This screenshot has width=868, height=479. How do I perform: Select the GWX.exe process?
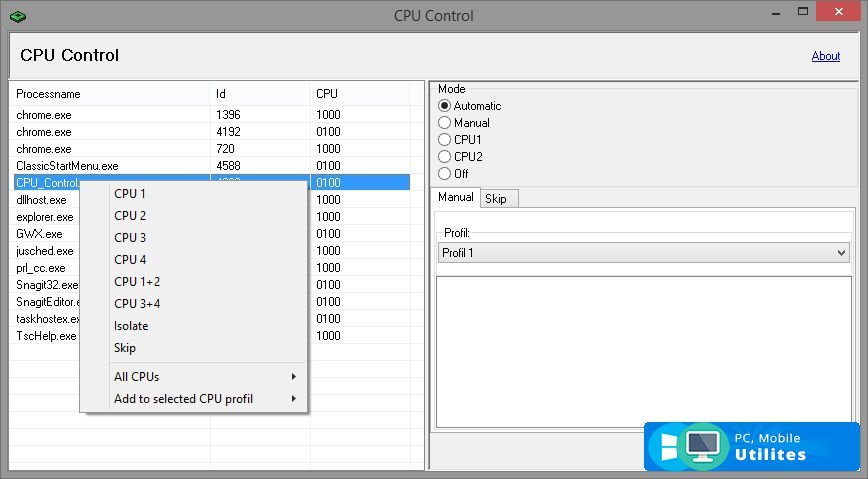click(39, 234)
